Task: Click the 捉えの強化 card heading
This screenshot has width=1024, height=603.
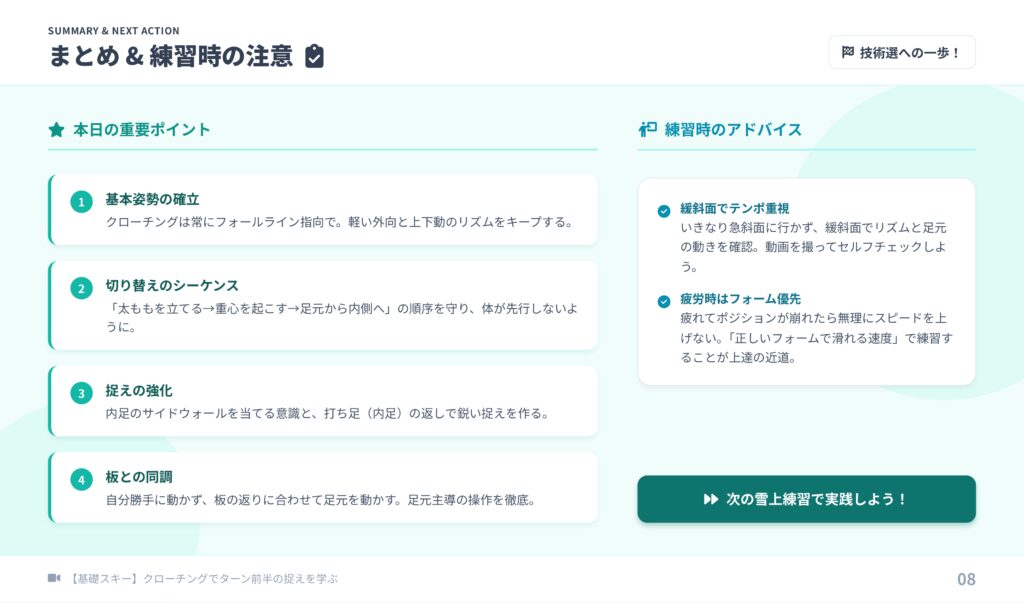Action: (x=139, y=390)
